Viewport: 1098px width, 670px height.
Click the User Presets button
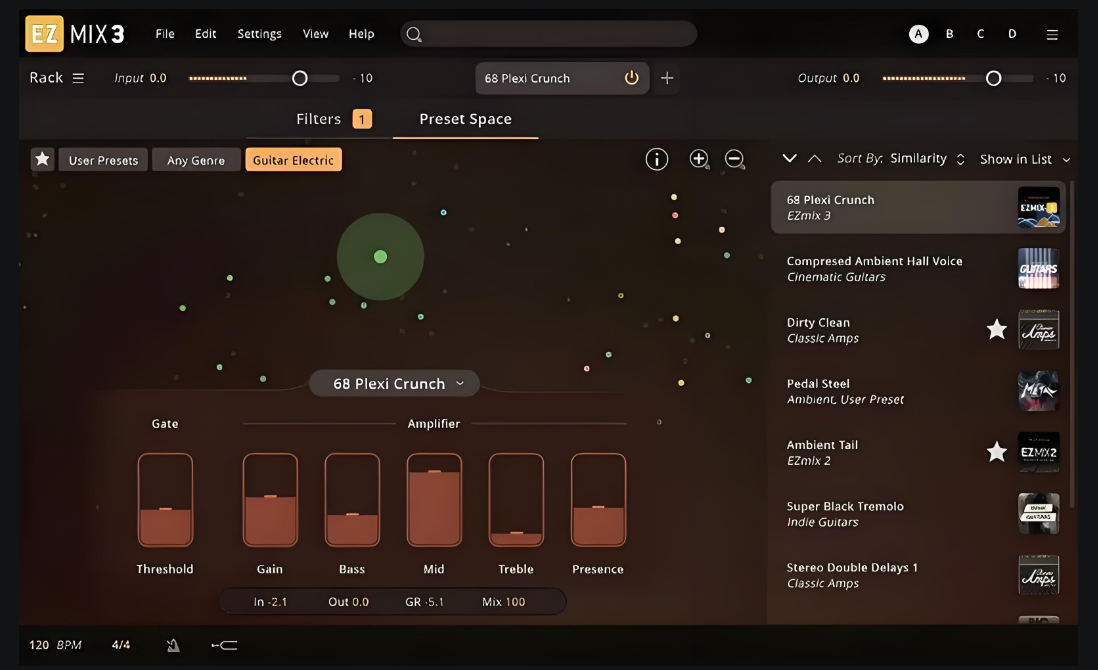(x=103, y=160)
